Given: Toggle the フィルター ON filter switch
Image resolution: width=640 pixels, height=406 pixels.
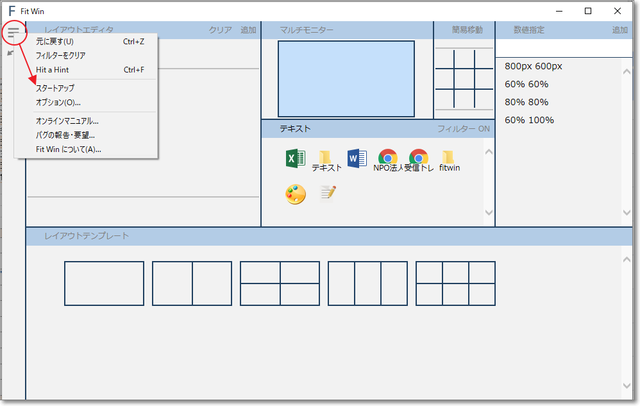Looking at the screenshot, I should [x=463, y=130].
